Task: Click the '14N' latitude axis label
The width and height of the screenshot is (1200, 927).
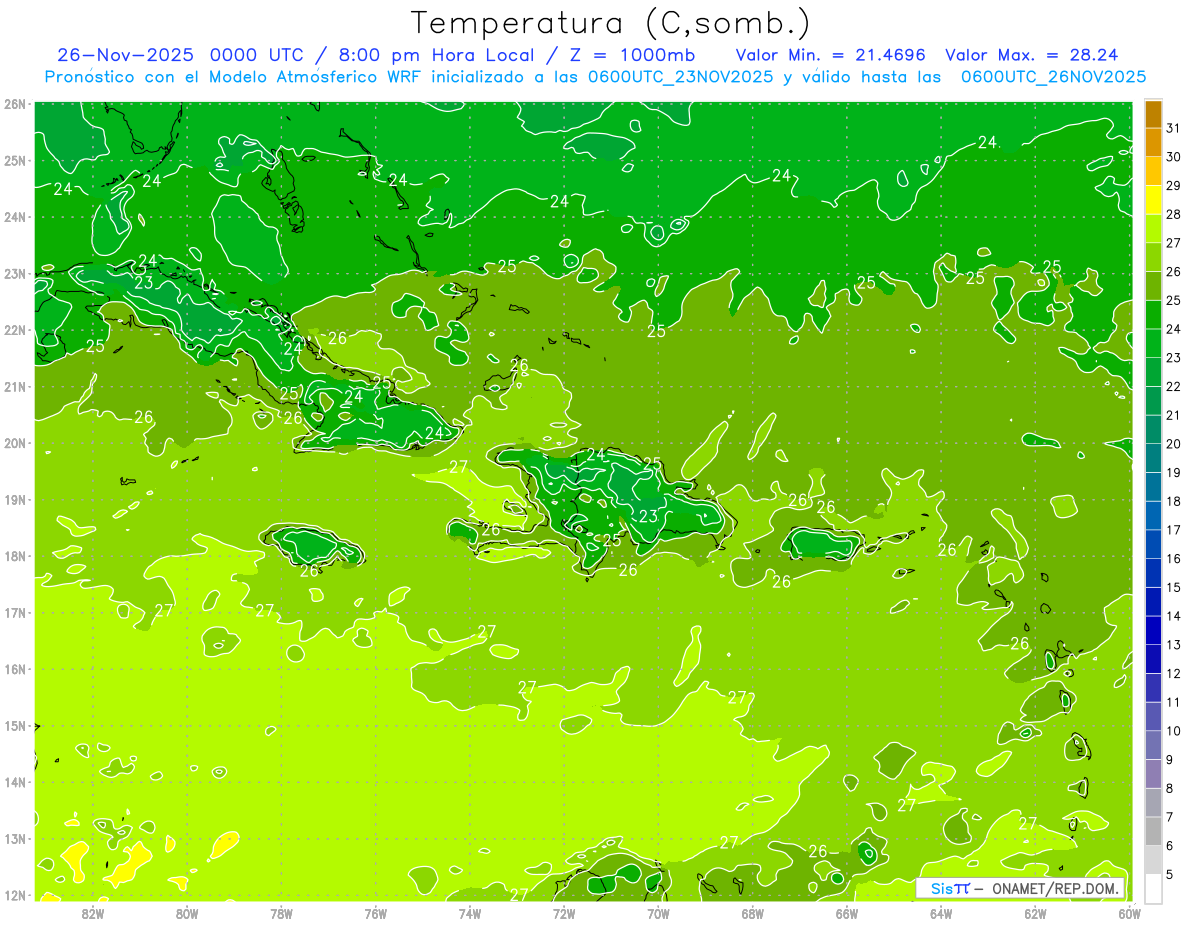Action: tap(15, 782)
